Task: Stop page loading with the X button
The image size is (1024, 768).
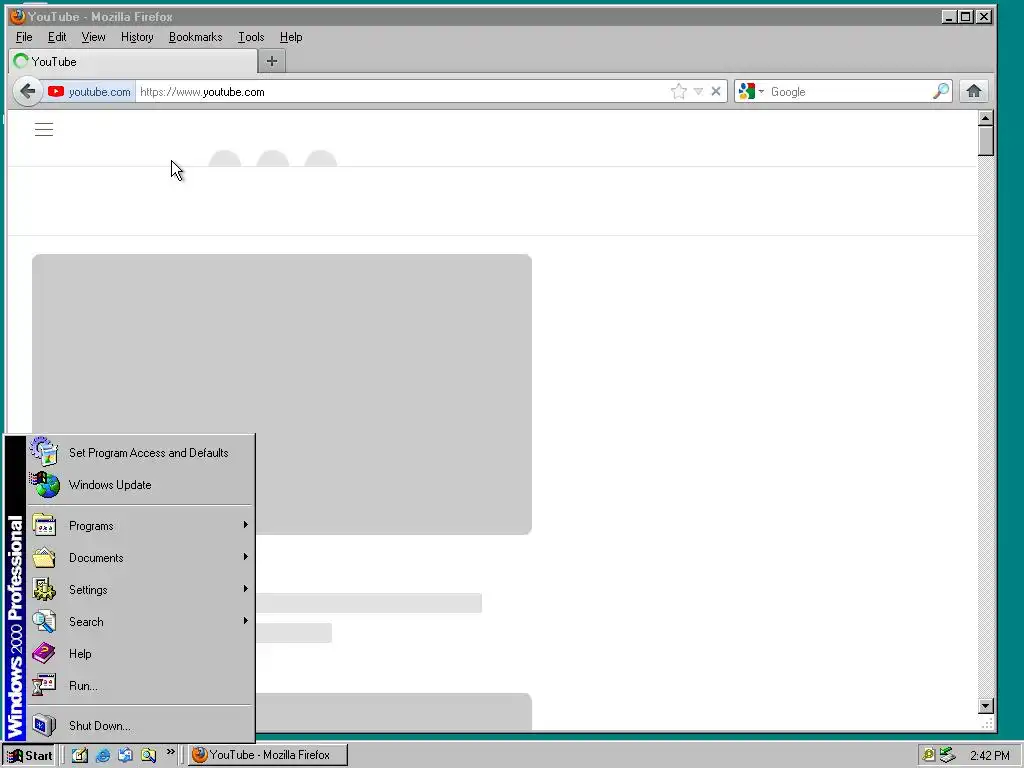Action: coord(716,91)
